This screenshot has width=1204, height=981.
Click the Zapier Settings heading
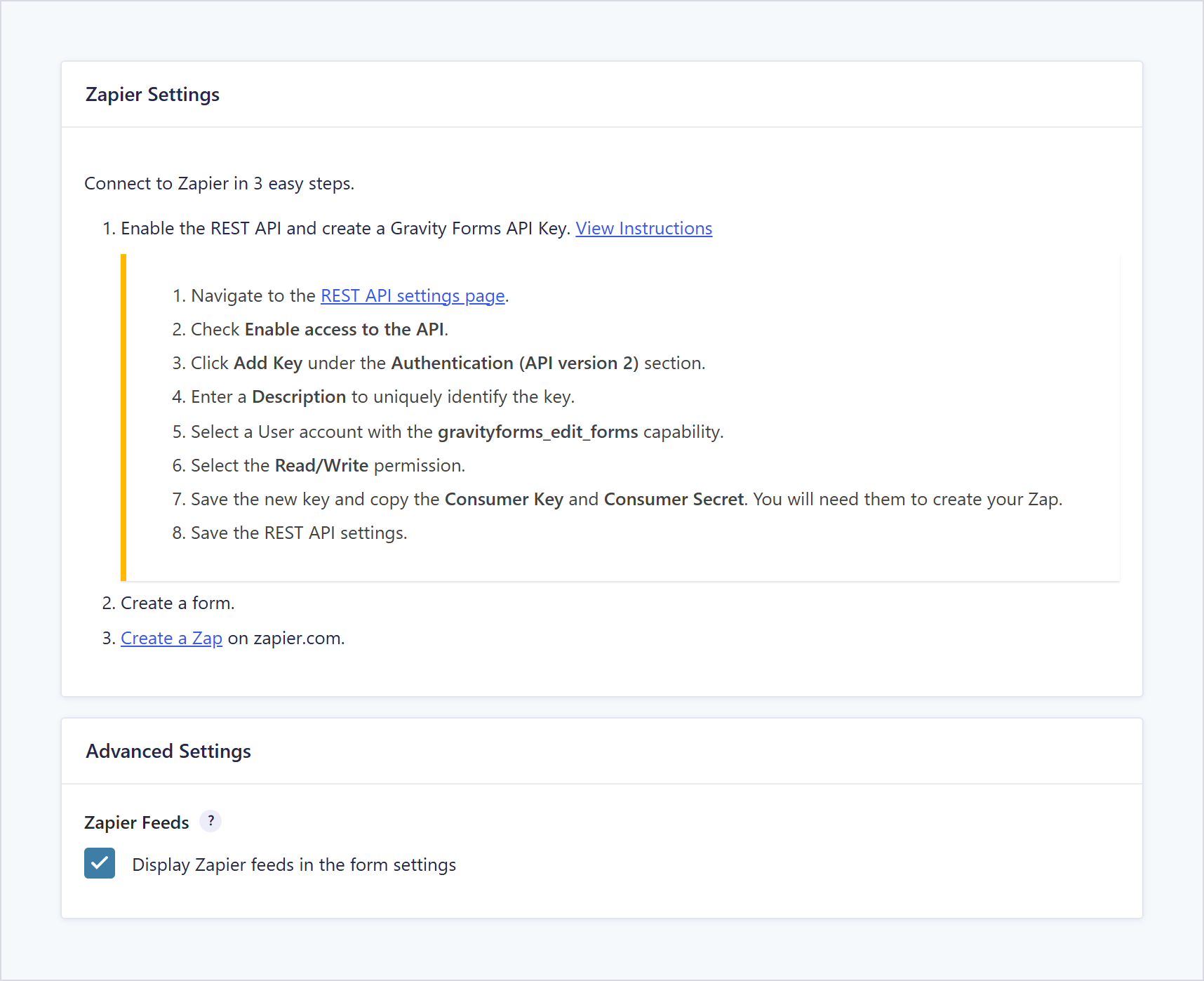point(152,94)
